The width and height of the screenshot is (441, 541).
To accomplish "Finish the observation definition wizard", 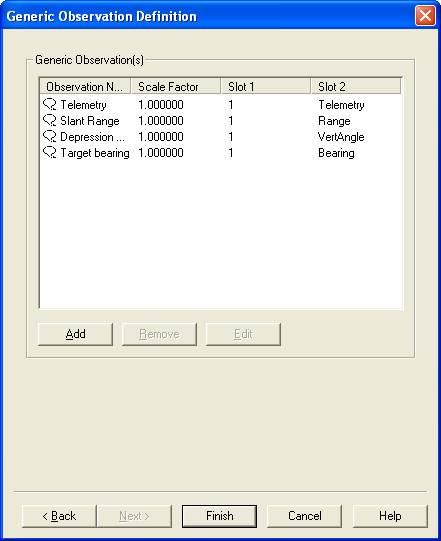I will pos(219,516).
